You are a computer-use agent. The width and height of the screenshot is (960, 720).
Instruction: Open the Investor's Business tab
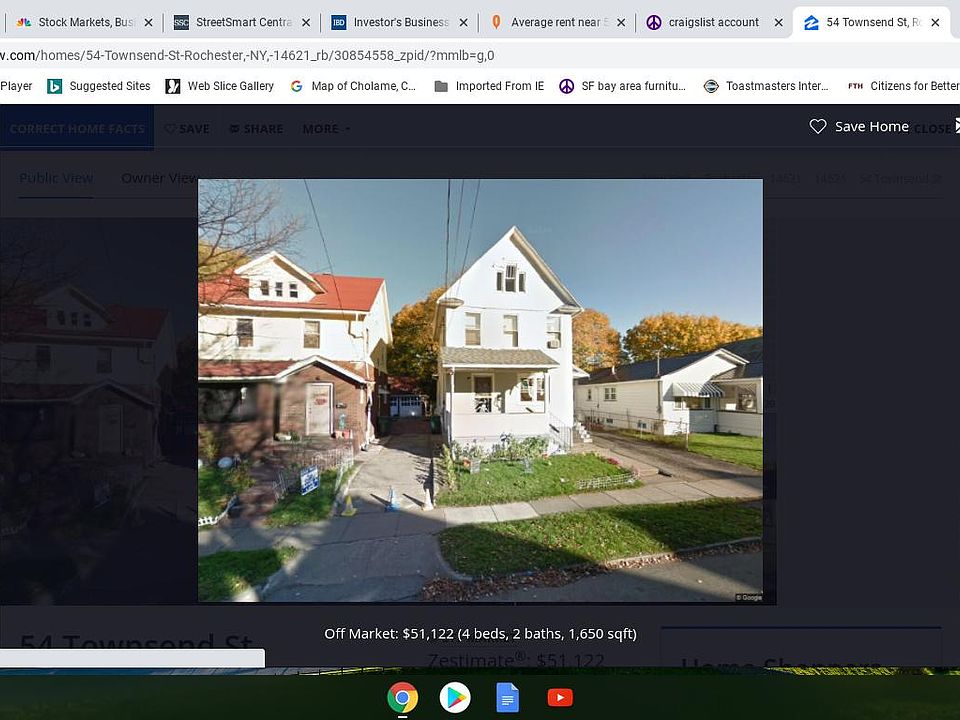[x=399, y=23]
